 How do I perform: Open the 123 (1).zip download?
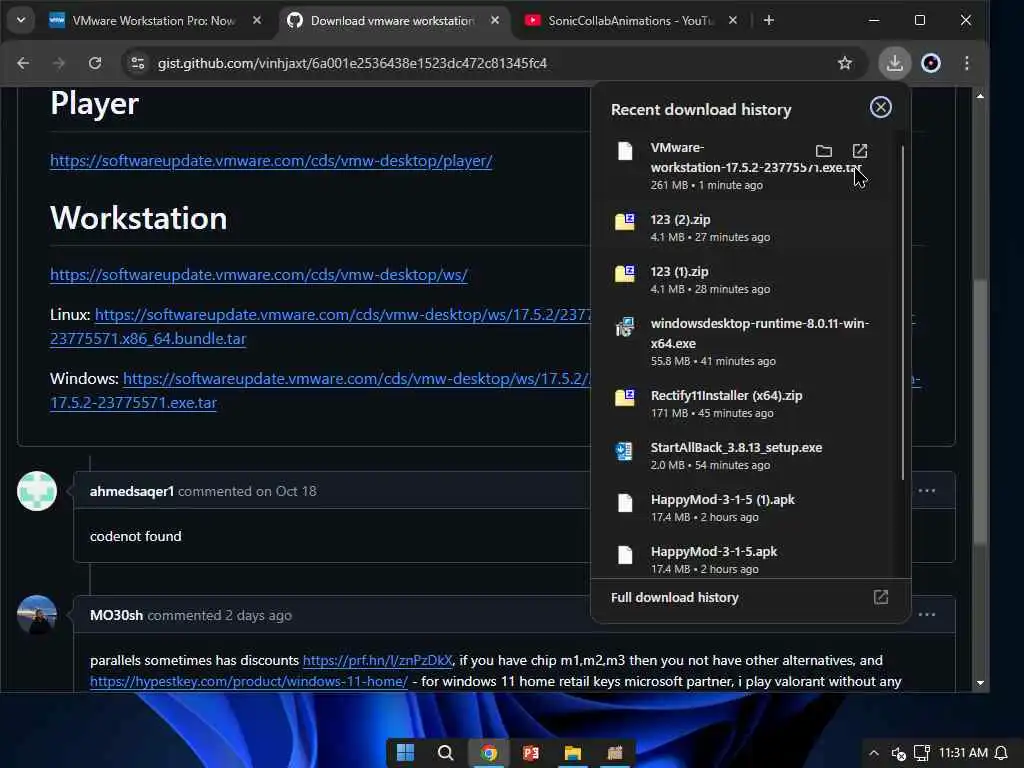point(748,280)
